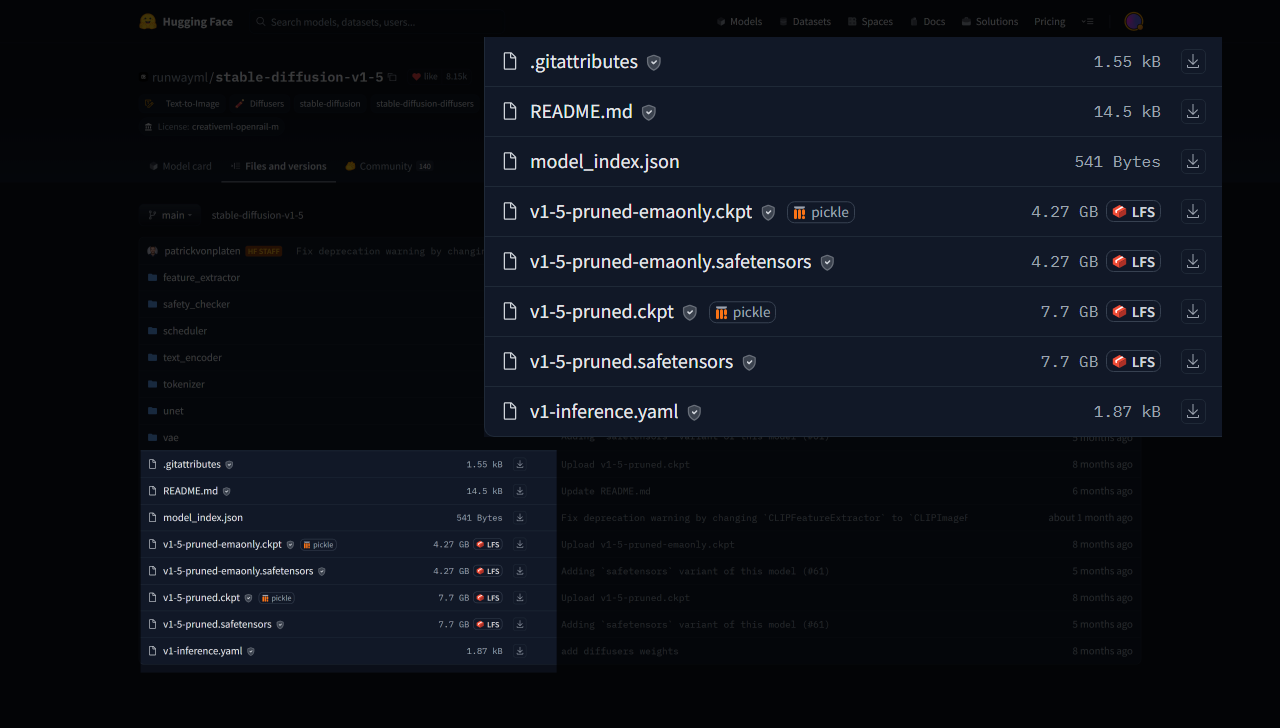Open v1-5-pruned-emaonly.ckpt in the small lower list
This screenshot has height=728, width=1280.
pyautogui.click(x=222, y=545)
